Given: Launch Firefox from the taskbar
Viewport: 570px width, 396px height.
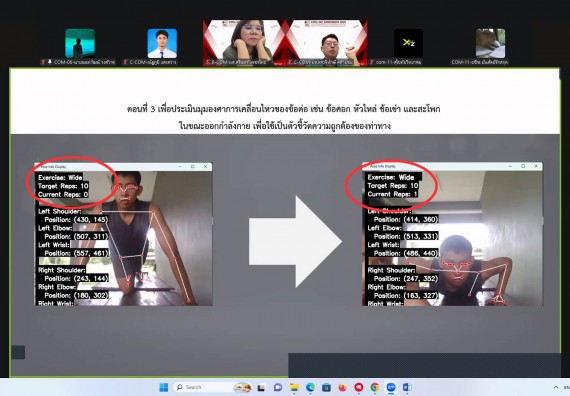Looking at the screenshot, I should tap(342, 388).
